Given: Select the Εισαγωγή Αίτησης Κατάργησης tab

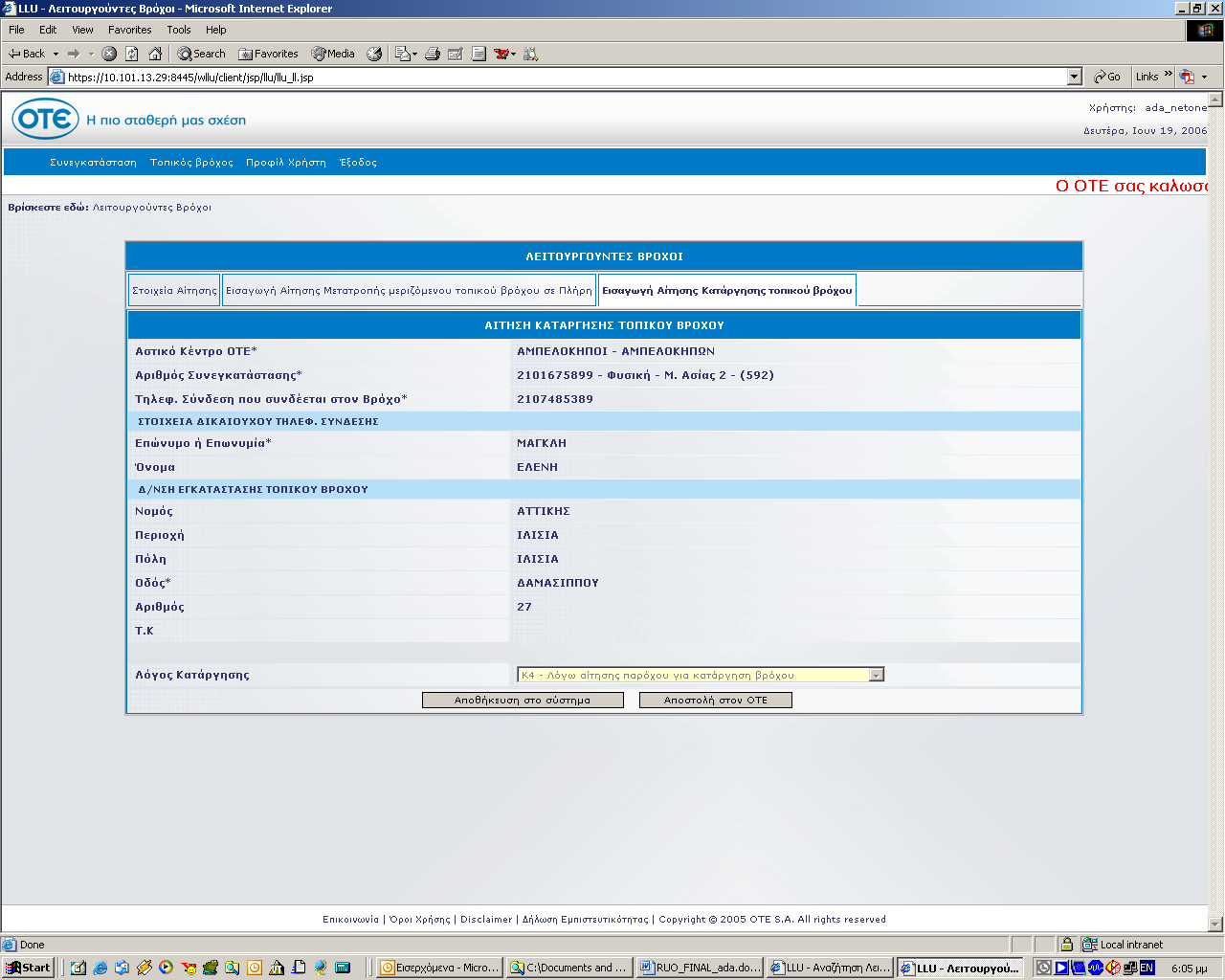Looking at the screenshot, I should click(727, 290).
